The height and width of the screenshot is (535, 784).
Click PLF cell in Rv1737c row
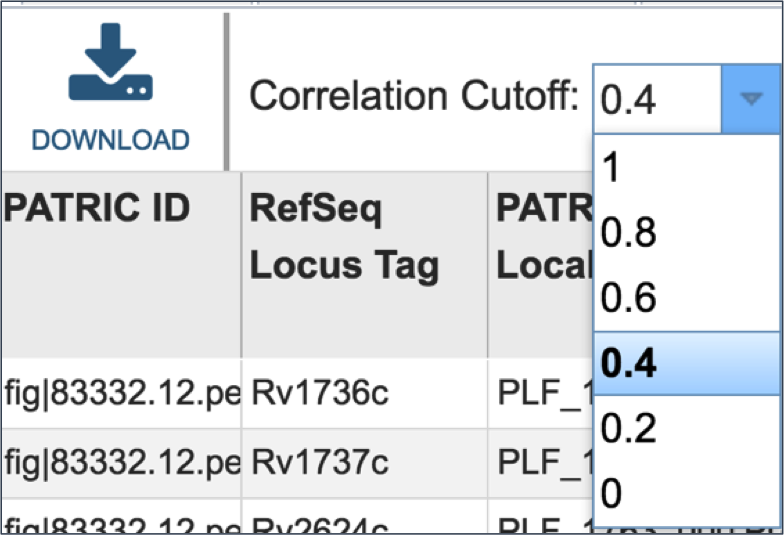point(541,463)
